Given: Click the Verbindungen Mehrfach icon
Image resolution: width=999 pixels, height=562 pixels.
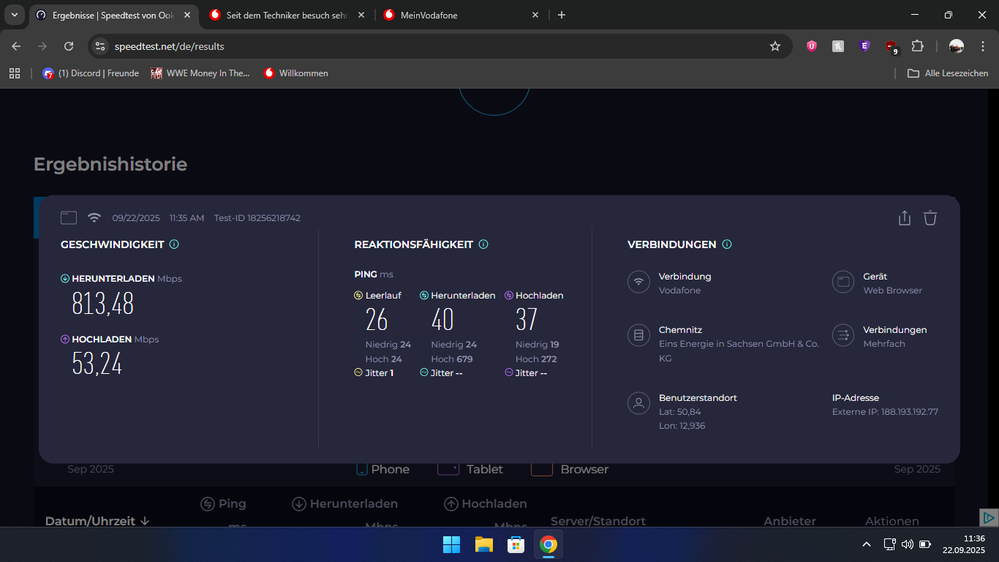Looking at the screenshot, I should click(843, 335).
